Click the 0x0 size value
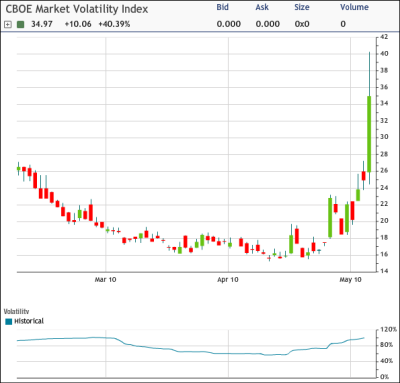This screenshot has height=383, width=400. [302, 24]
